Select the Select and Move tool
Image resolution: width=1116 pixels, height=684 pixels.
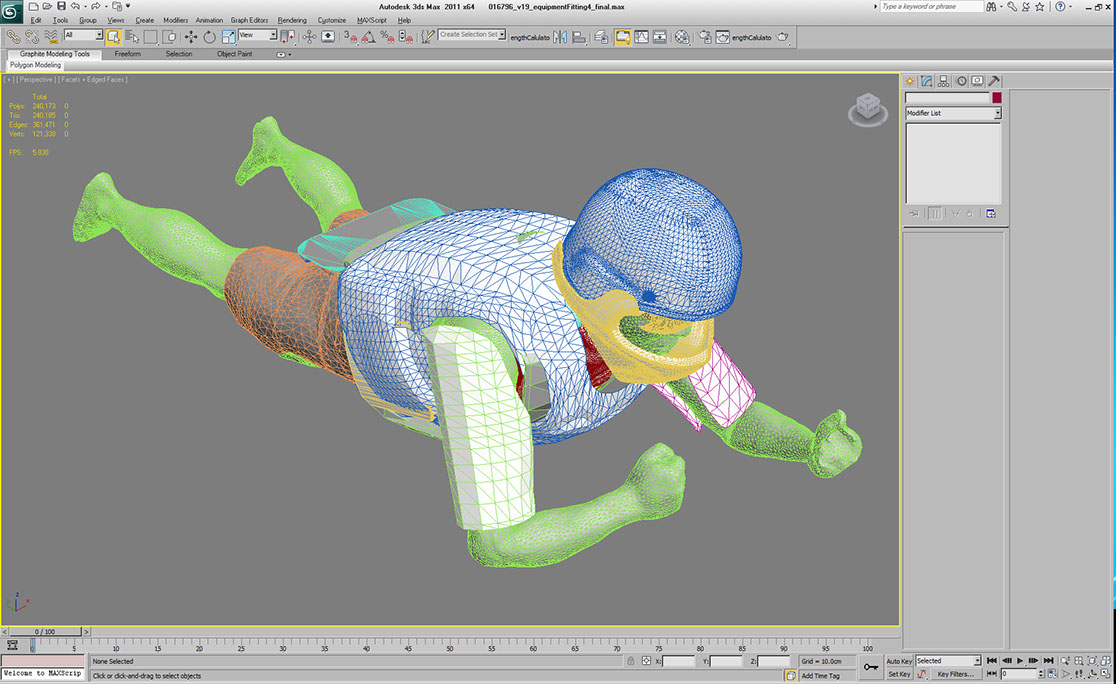190,36
